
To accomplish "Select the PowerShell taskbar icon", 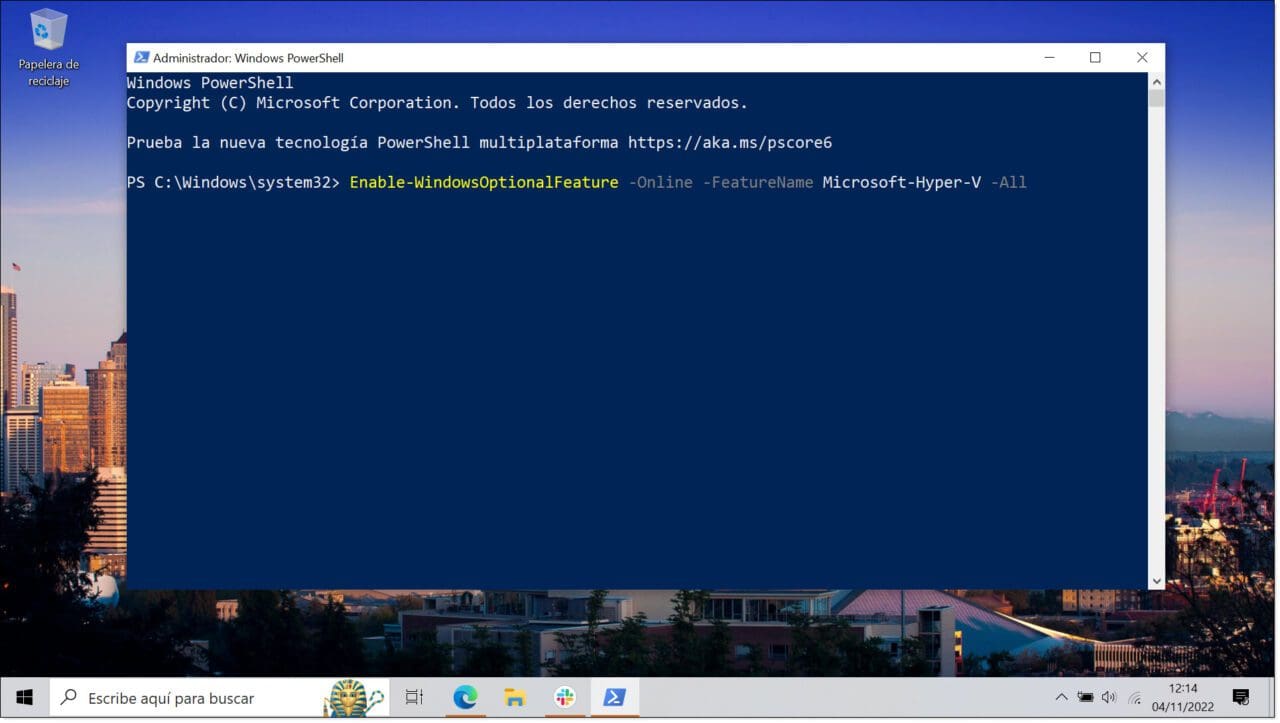I will pyautogui.click(x=614, y=697).
